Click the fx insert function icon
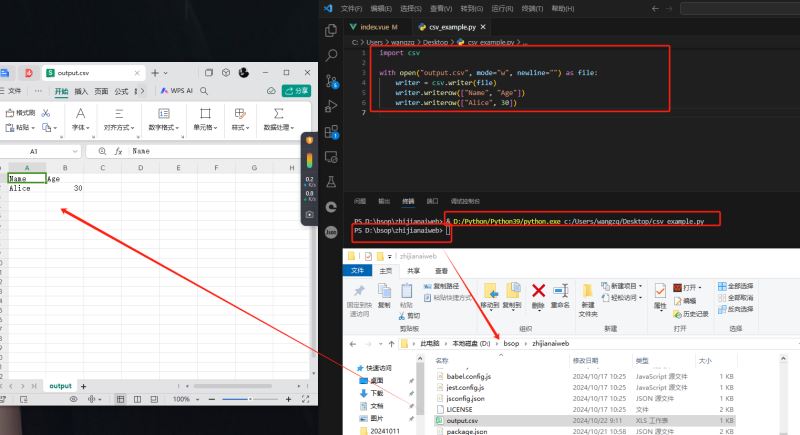The width and height of the screenshot is (800, 435). tap(118, 151)
